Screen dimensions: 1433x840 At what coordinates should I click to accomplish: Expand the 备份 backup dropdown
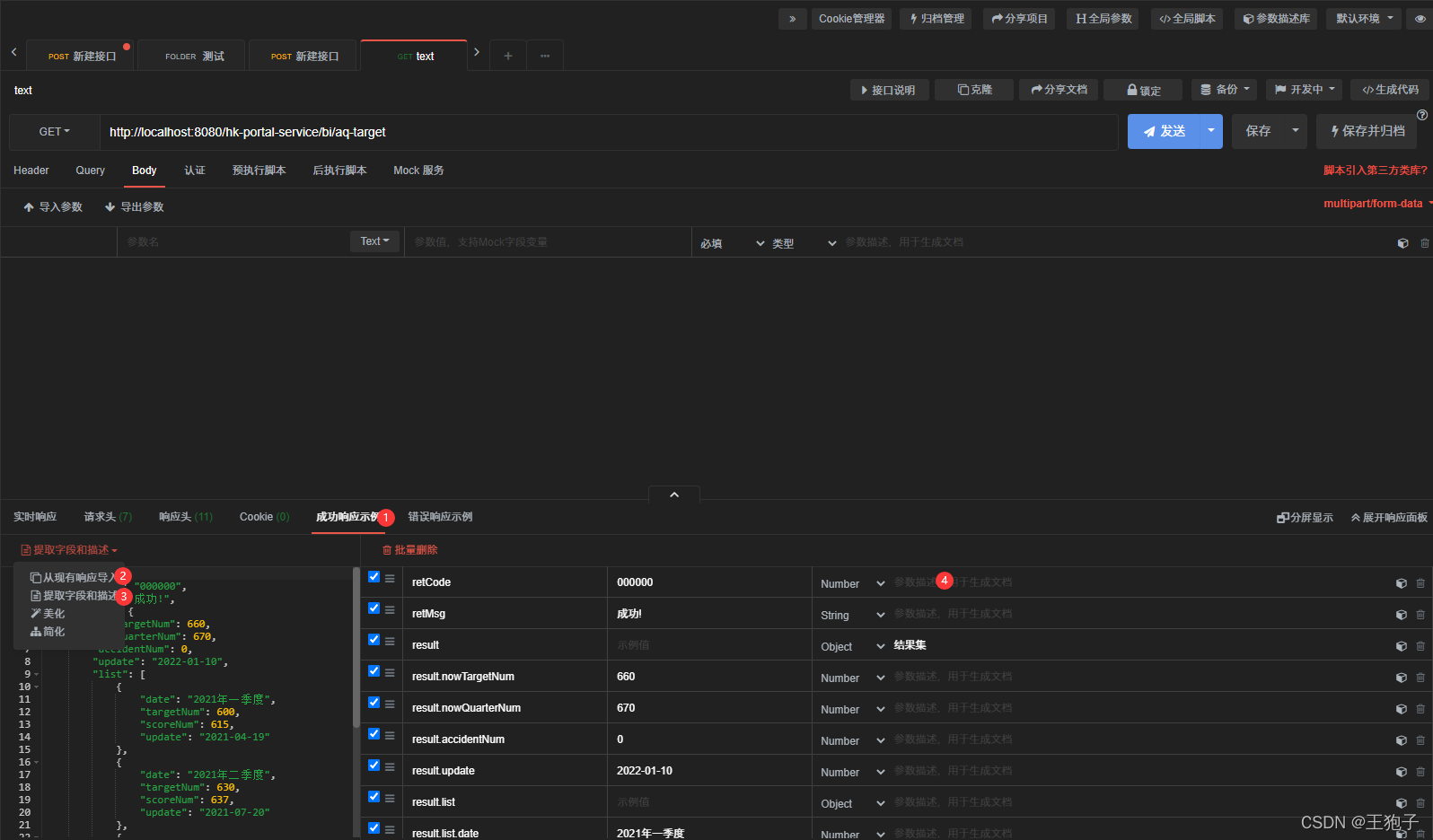click(1225, 90)
